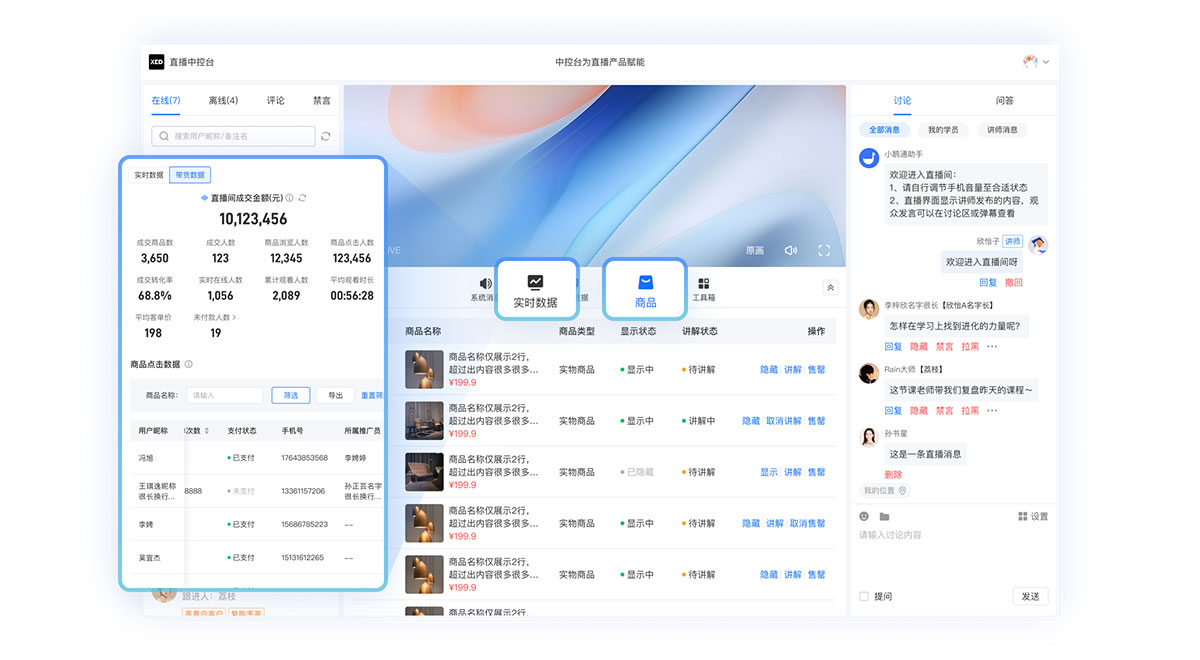
Task: Collapse the toolbar with double chevron button
Action: coord(830,288)
